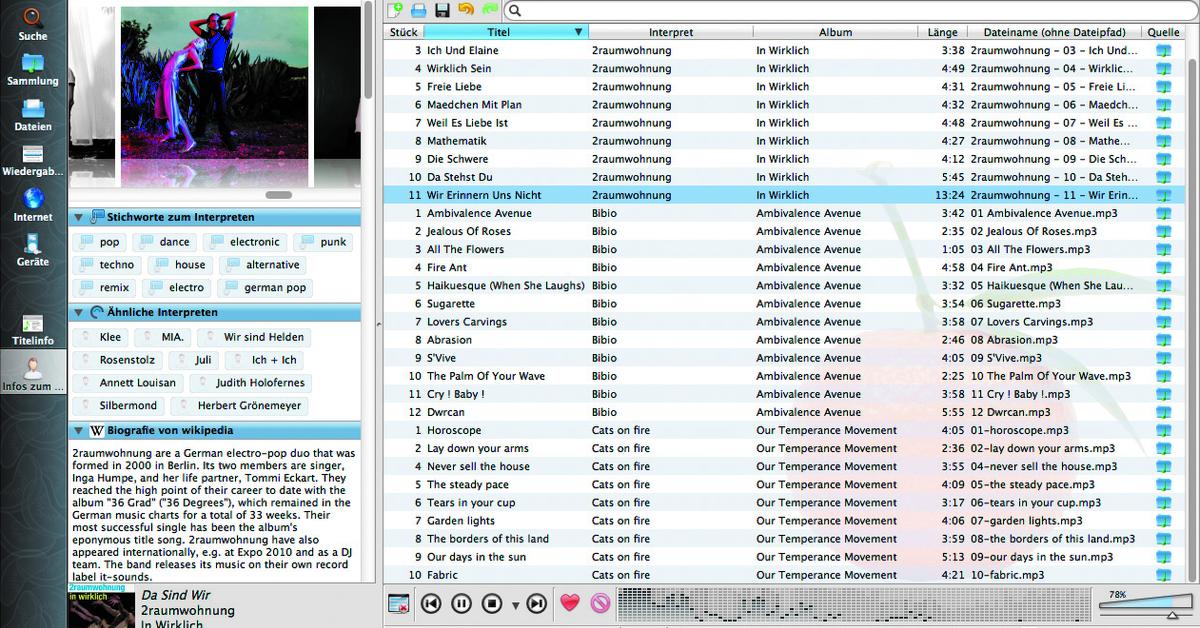Adjust the volume slider at 78%
The width and height of the screenshot is (1200, 628).
tap(1145, 603)
